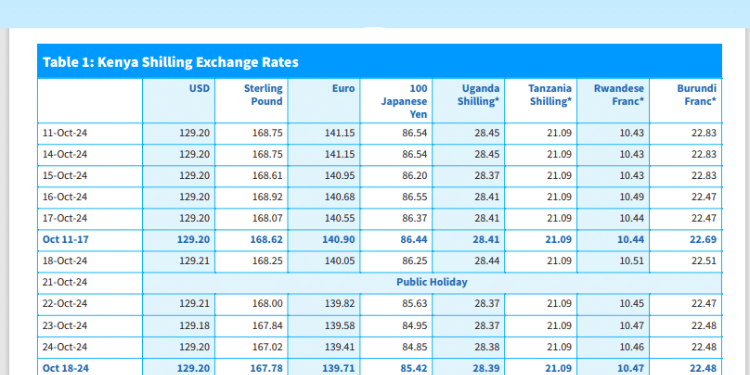Click the Japanese Yen value 86.25
Image resolution: width=750 pixels, height=375 pixels.
[415, 261]
